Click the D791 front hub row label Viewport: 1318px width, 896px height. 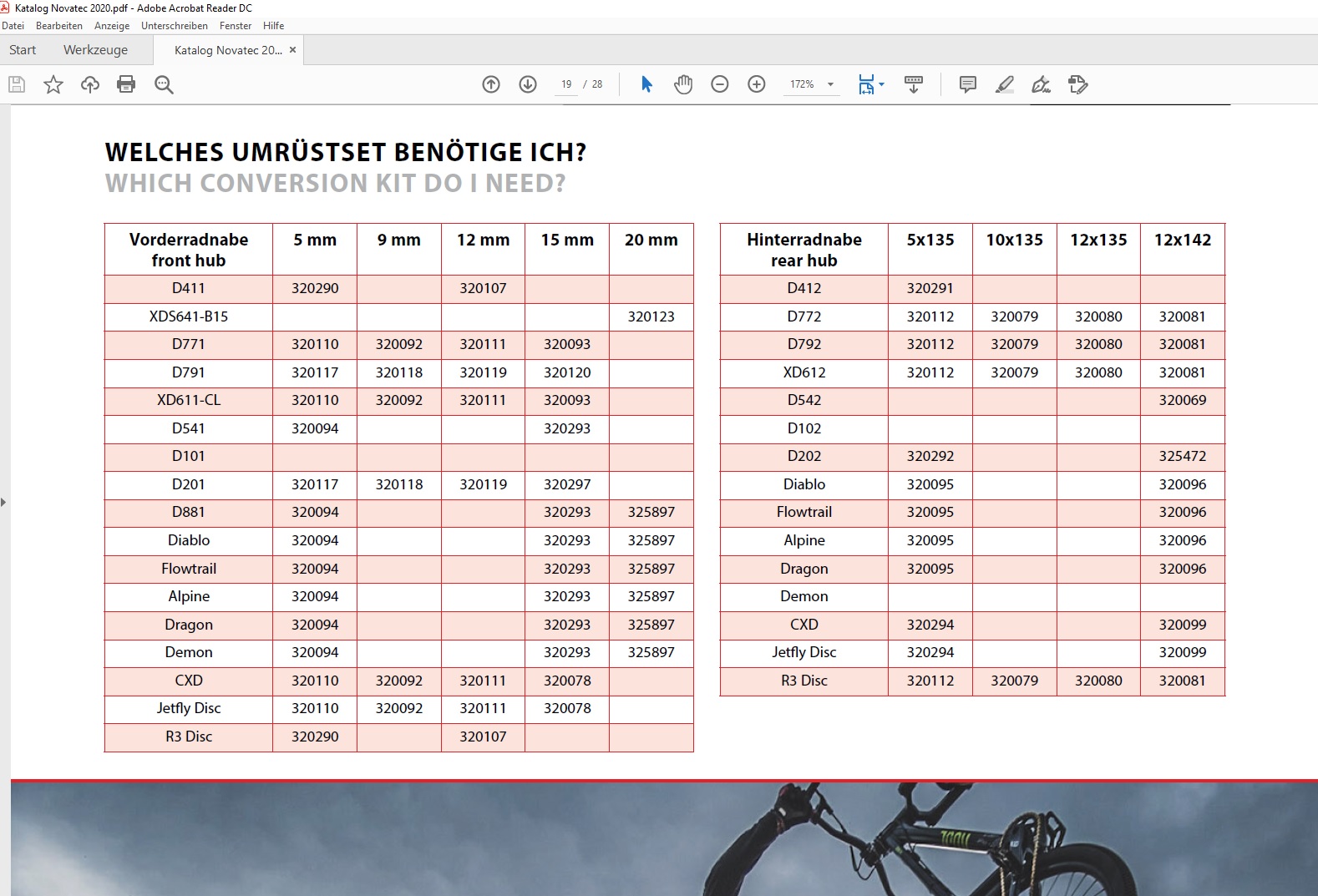[189, 372]
